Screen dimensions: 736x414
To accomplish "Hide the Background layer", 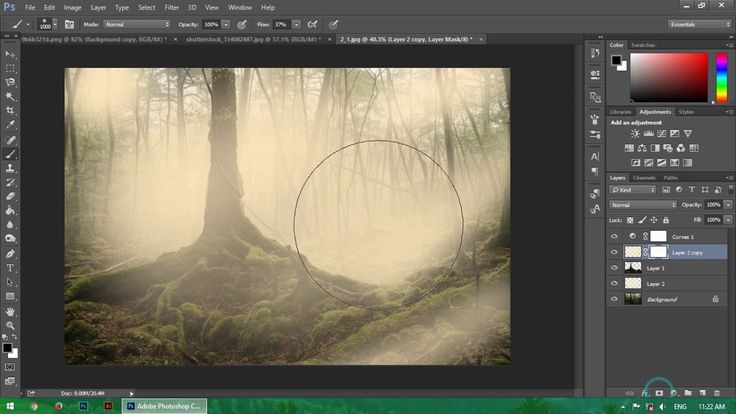I will (x=614, y=299).
